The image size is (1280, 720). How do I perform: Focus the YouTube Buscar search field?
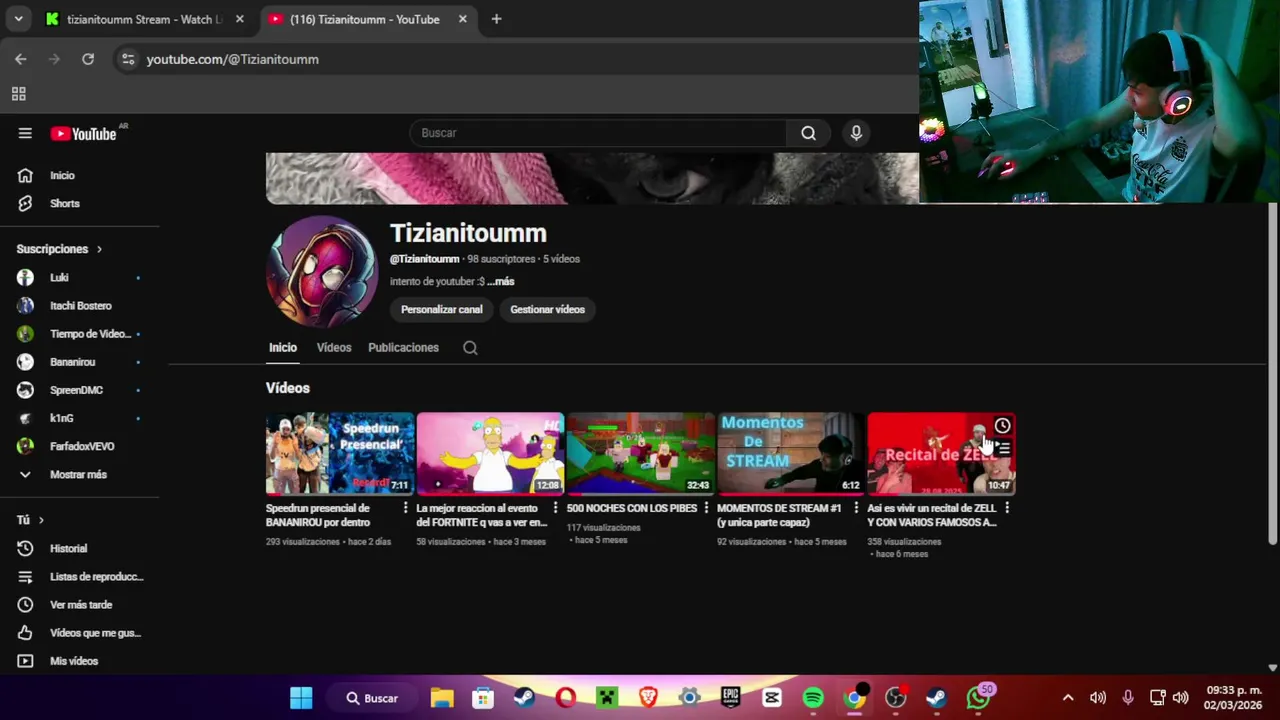(x=598, y=133)
